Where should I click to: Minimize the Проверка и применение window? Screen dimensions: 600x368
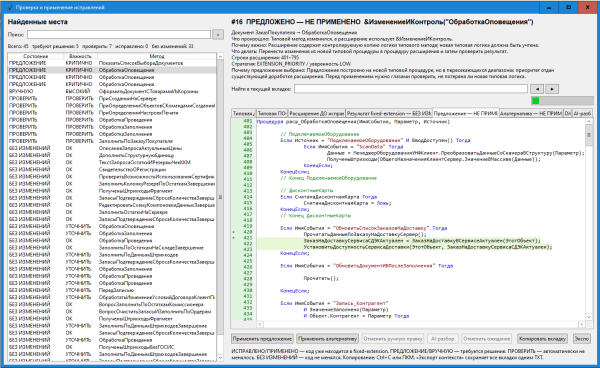(x=549, y=7)
